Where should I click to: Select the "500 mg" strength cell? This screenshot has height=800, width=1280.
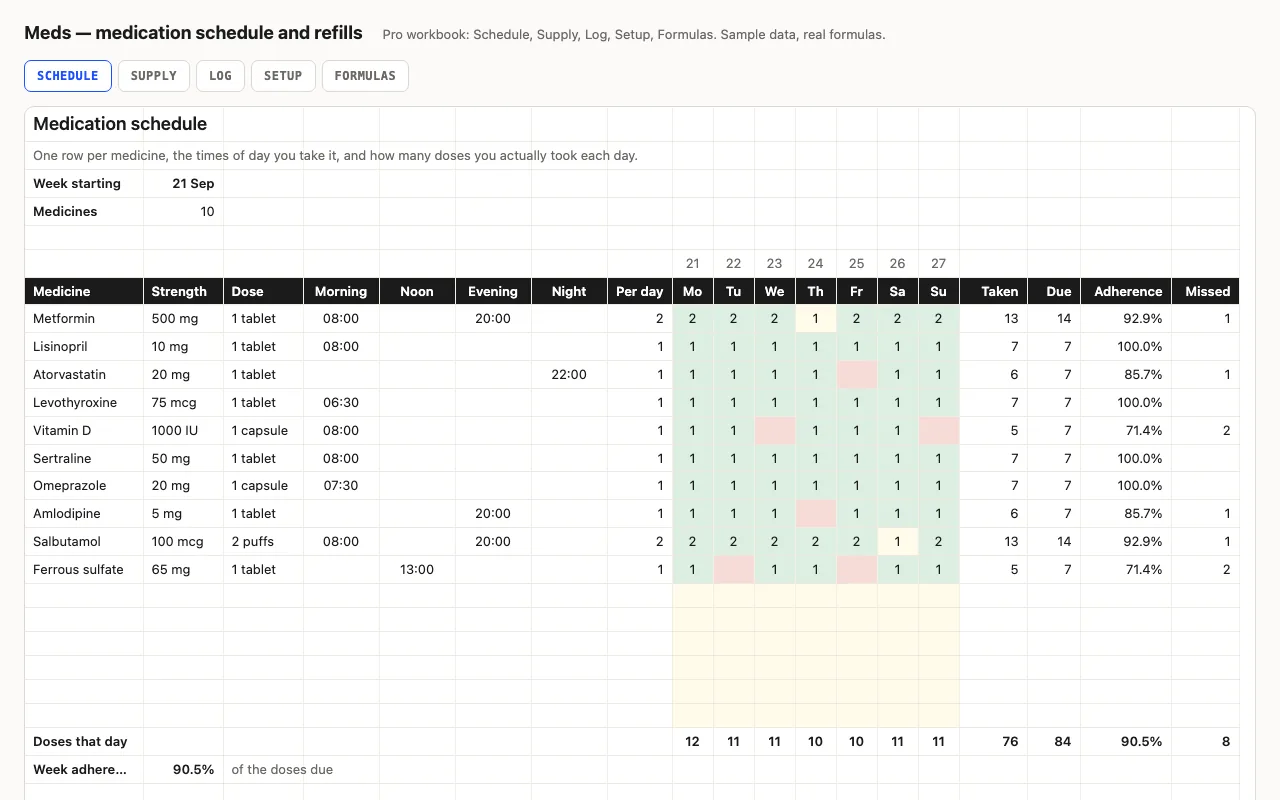(x=184, y=319)
